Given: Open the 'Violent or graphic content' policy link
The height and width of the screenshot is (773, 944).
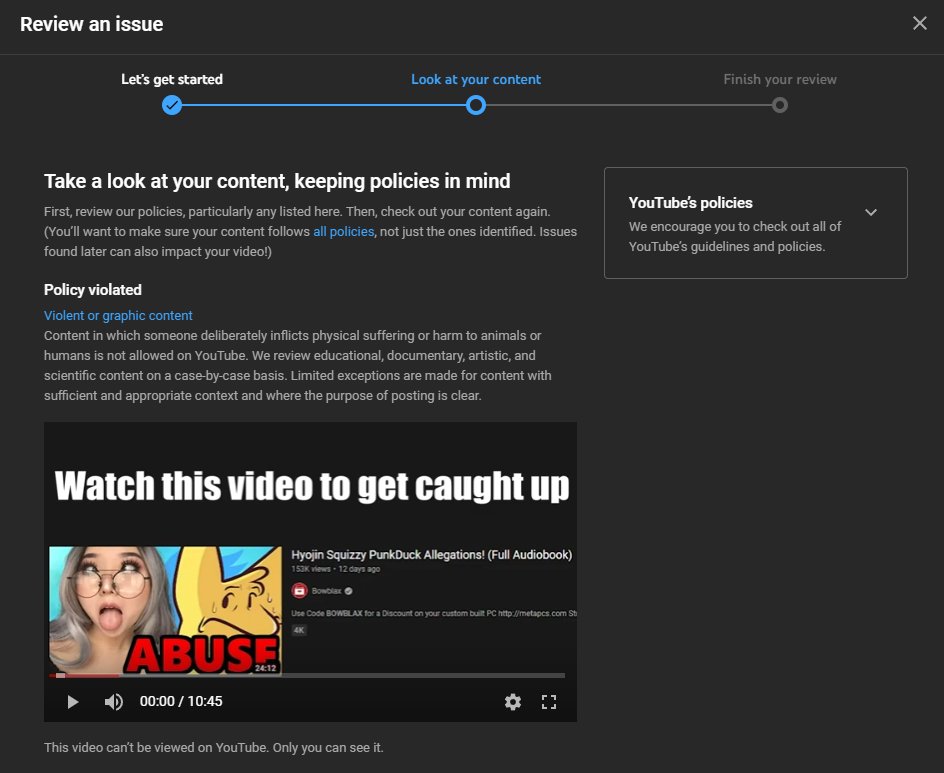Looking at the screenshot, I should click(118, 315).
